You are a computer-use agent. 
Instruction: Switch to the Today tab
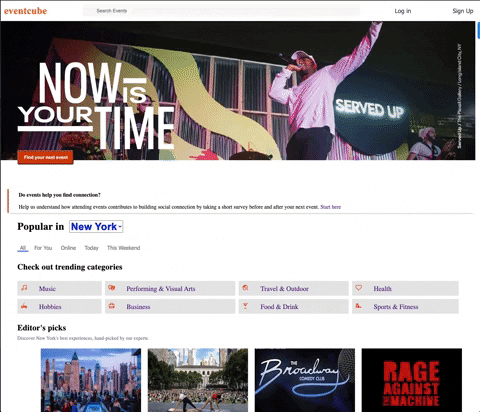(x=92, y=248)
